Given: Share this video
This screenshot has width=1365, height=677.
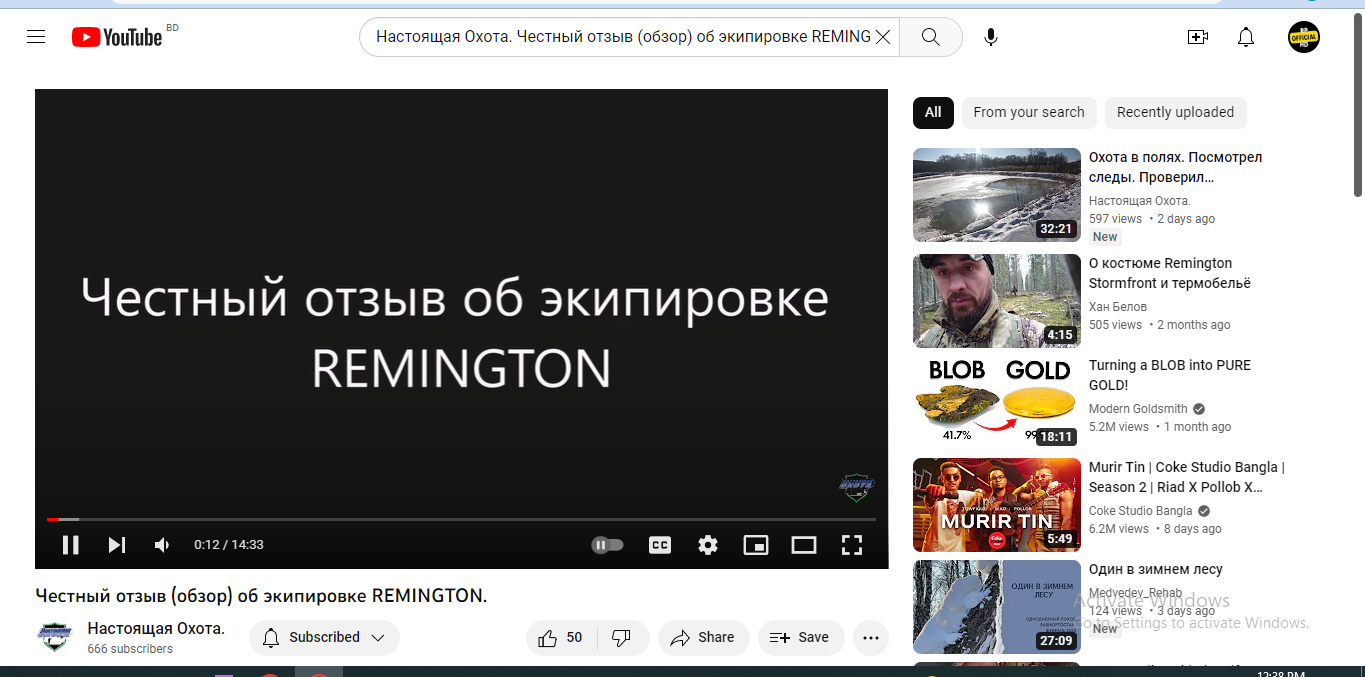Looking at the screenshot, I should pyautogui.click(x=703, y=637).
